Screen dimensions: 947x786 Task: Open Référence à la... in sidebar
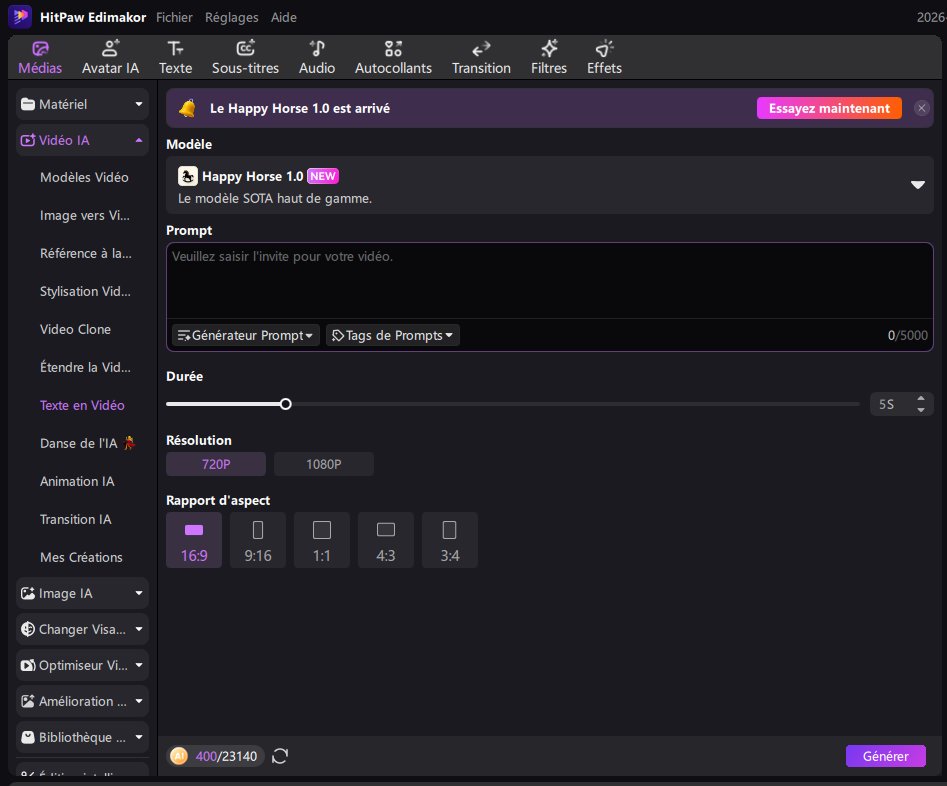(86, 253)
